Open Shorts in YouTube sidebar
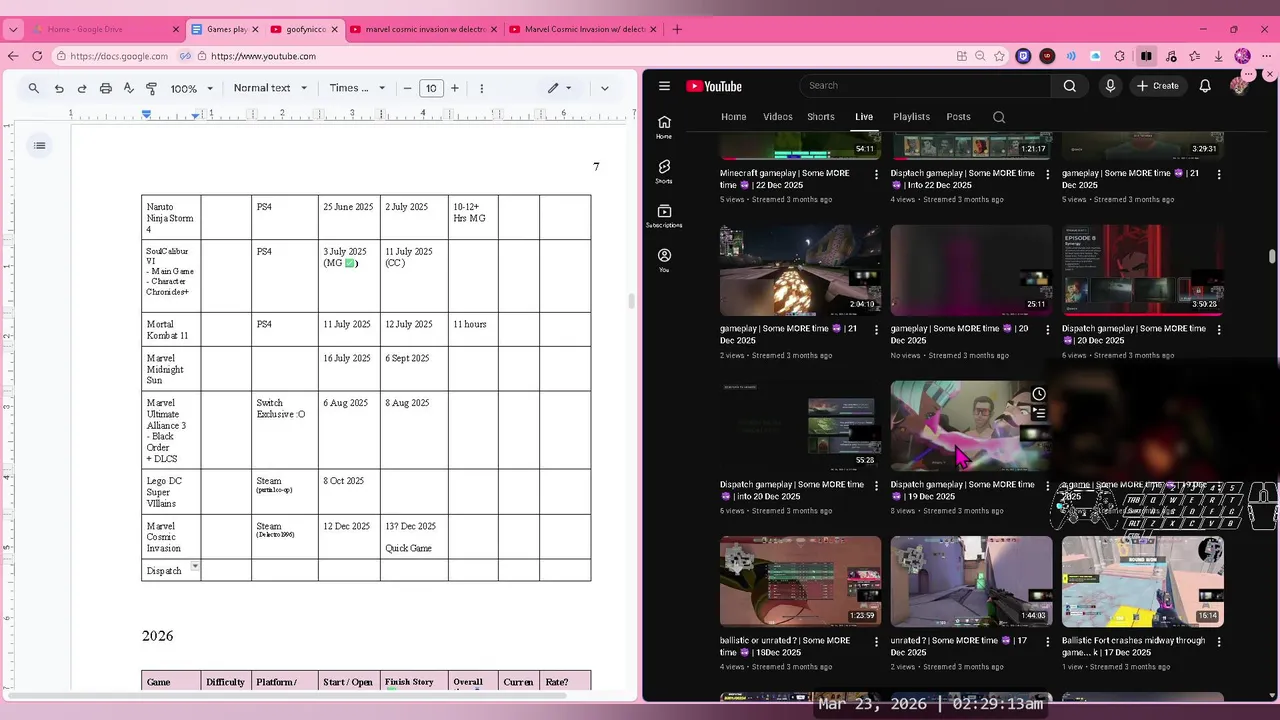The width and height of the screenshot is (1280, 720). [x=664, y=171]
